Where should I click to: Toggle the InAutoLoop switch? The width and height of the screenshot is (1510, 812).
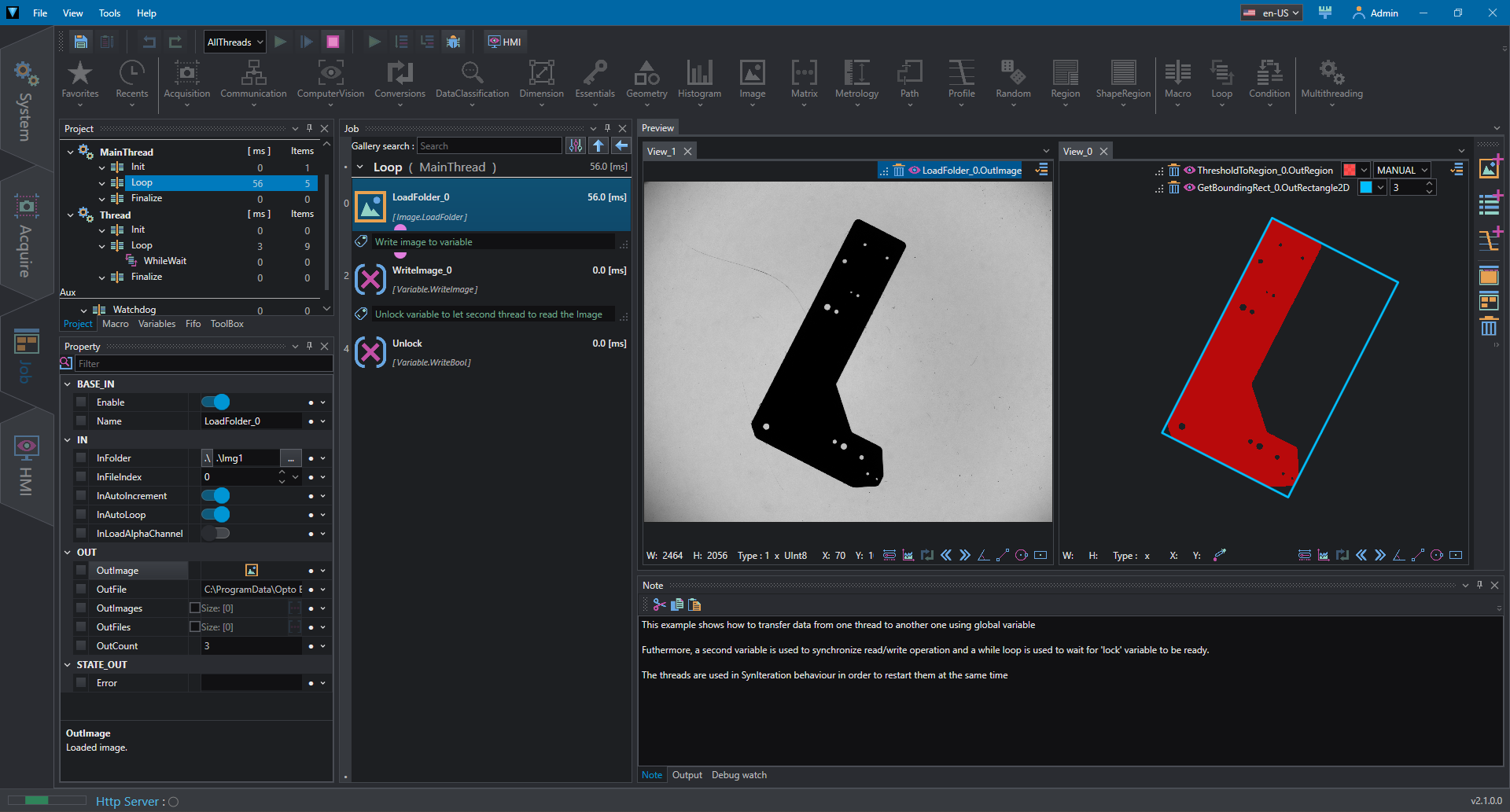pyautogui.click(x=215, y=515)
